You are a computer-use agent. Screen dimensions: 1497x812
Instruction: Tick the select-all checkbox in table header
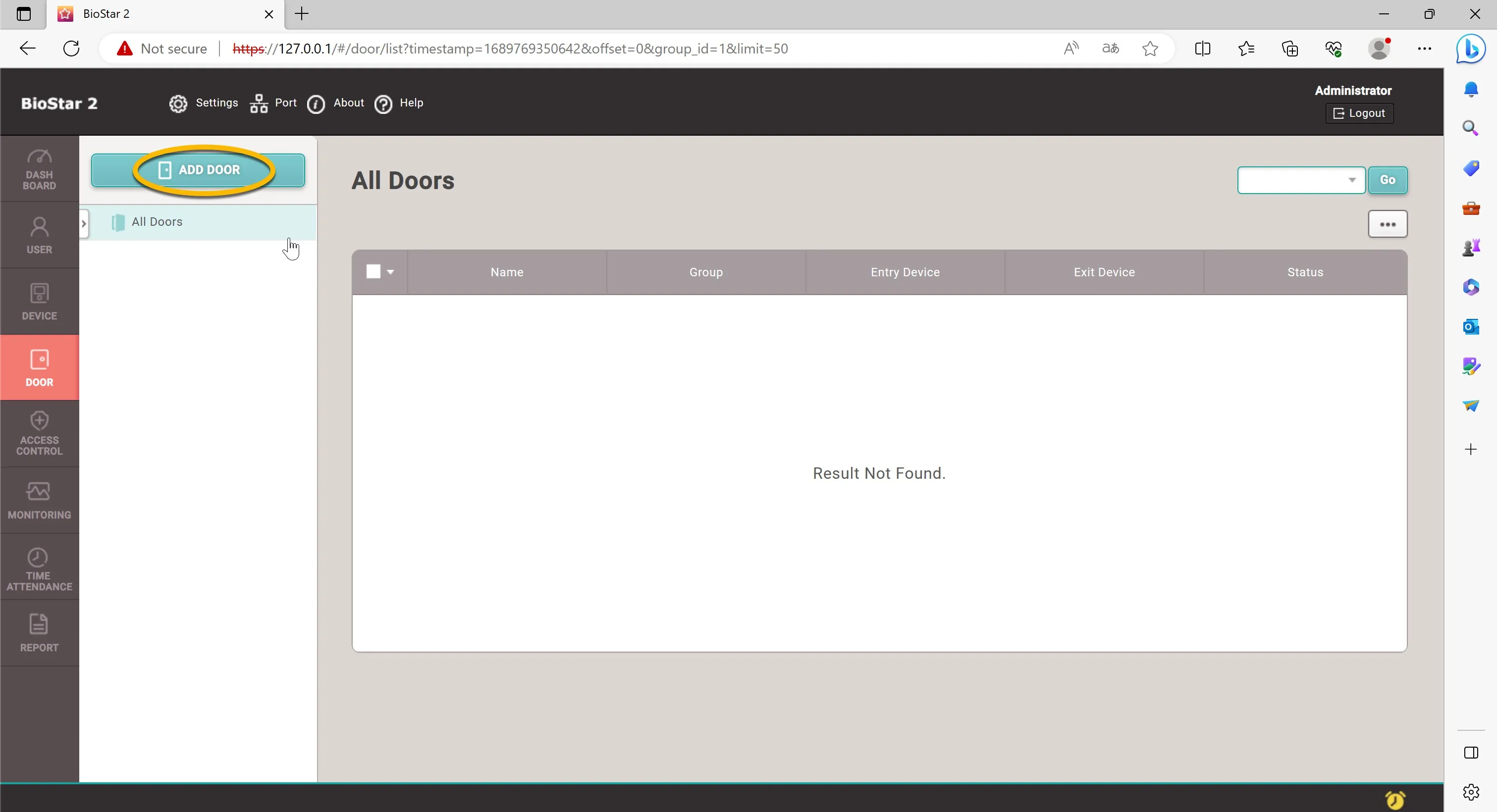point(373,272)
